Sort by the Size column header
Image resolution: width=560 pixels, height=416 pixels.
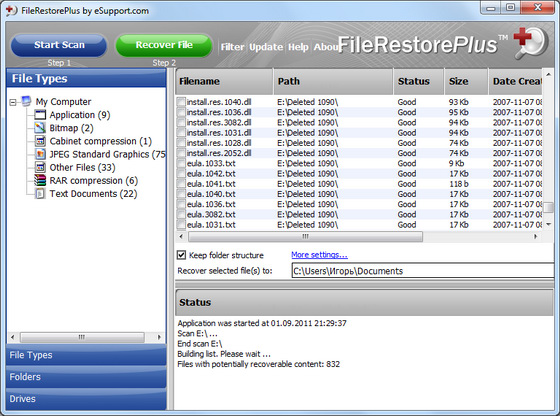click(x=466, y=81)
